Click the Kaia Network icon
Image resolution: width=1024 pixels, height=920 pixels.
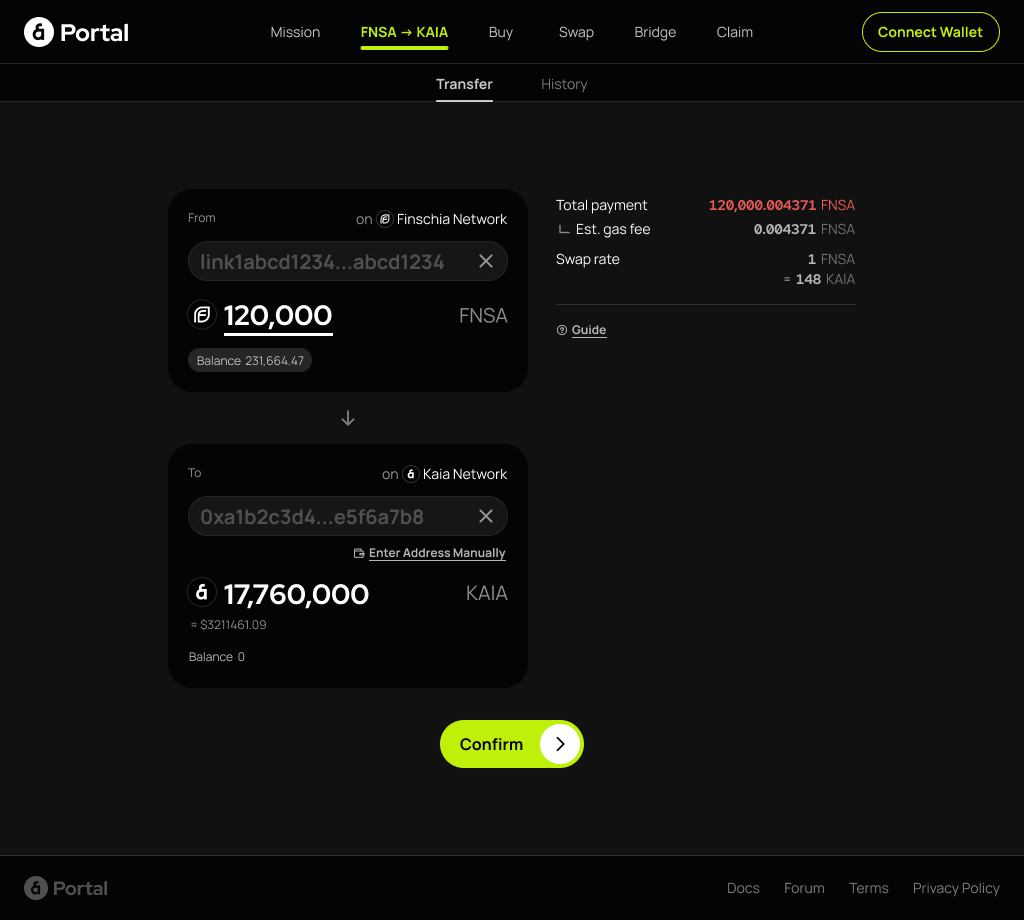tap(411, 474)
